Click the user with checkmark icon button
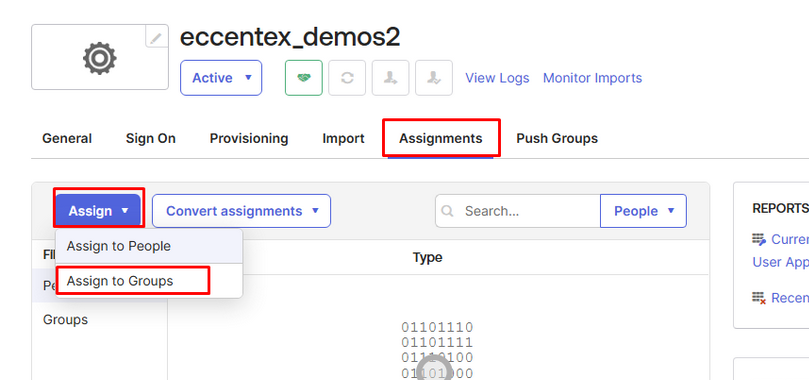Image resolution: width=809 pixels, height=380 pixels. (x=434, y=78)
